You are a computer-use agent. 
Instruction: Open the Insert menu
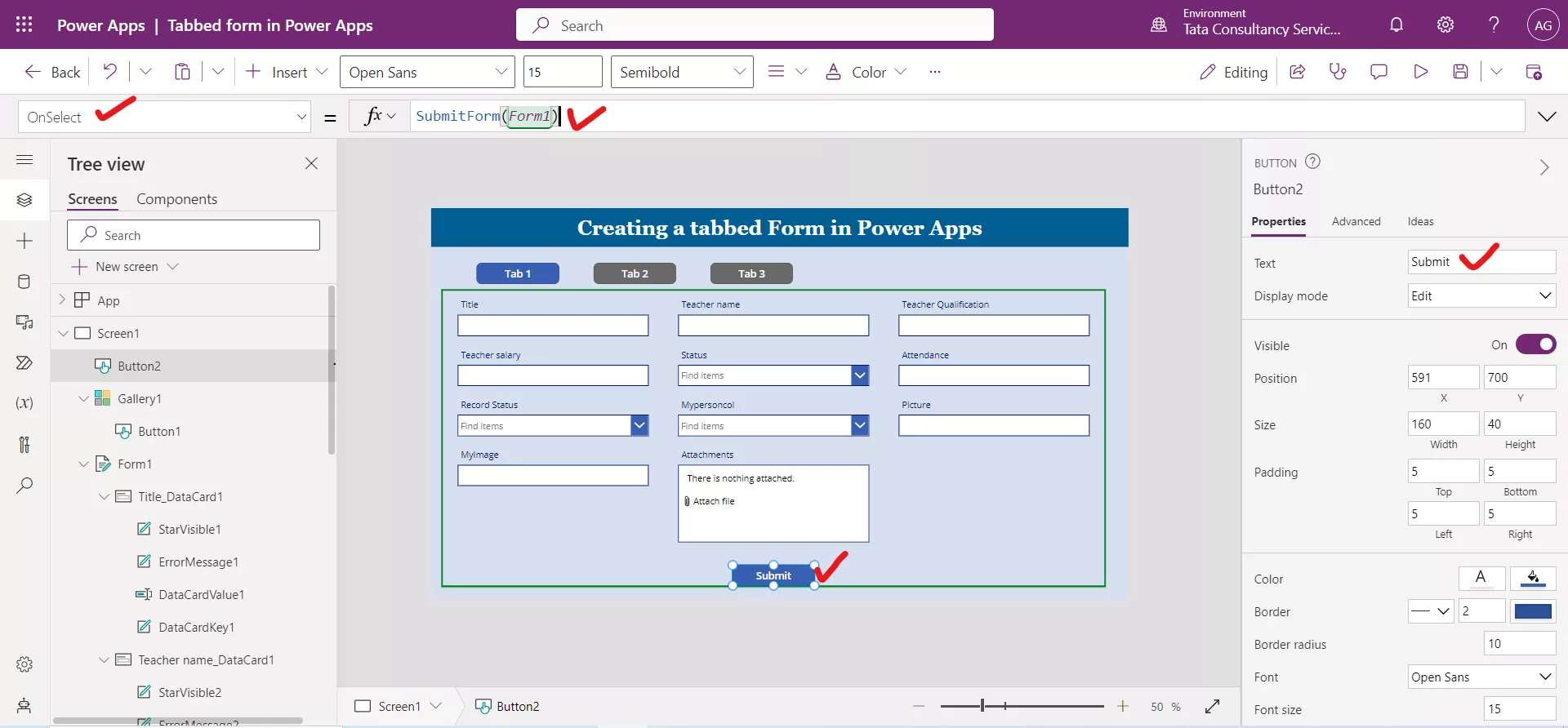click(x=287, y=72)
